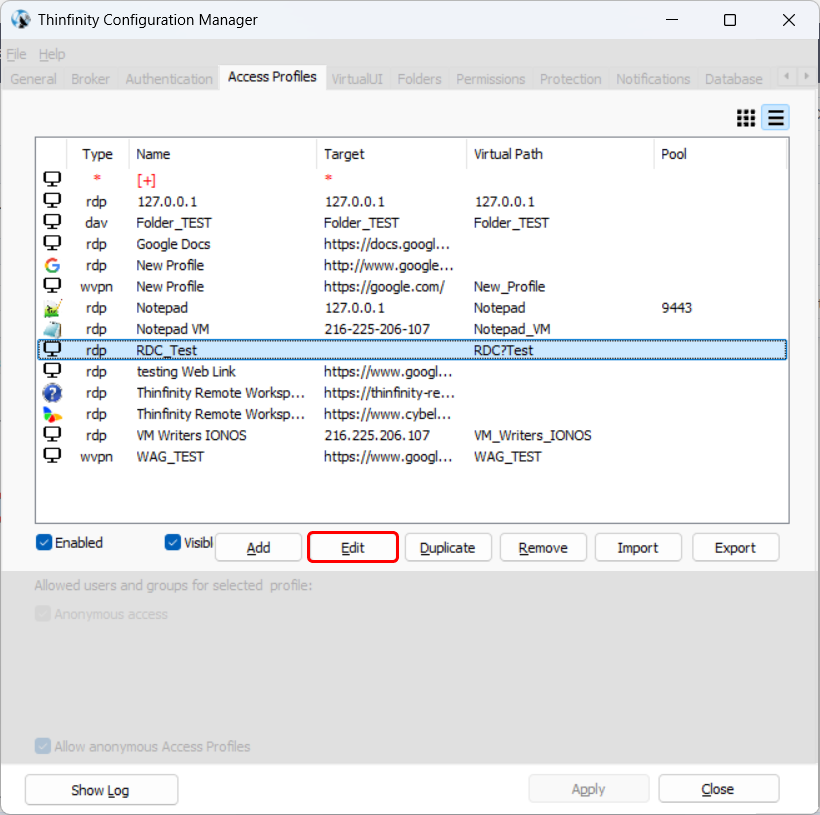Click the Export button

[735, 548]
